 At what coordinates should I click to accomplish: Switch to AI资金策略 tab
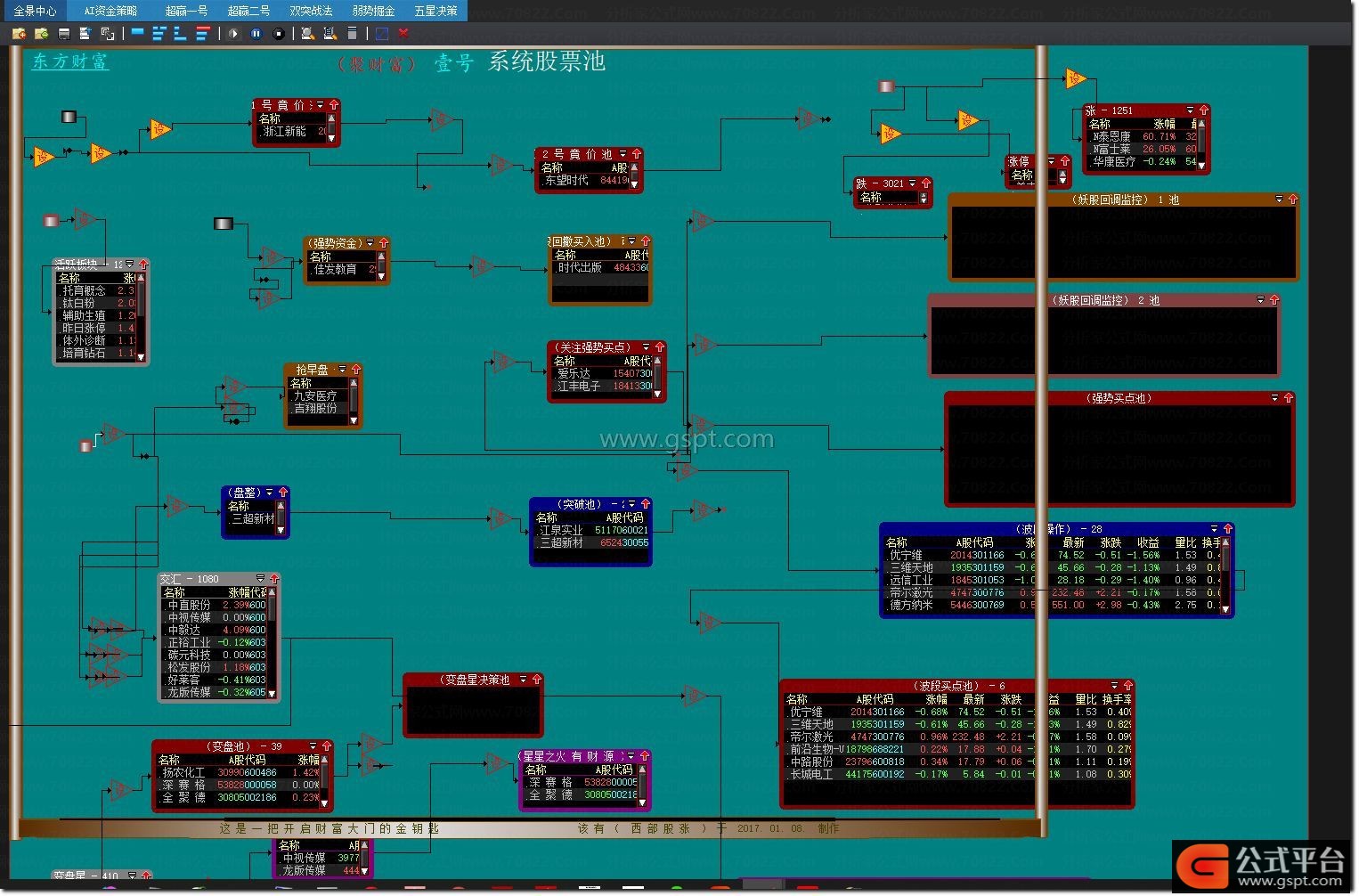pyautogui.click(x=110, y=11)
